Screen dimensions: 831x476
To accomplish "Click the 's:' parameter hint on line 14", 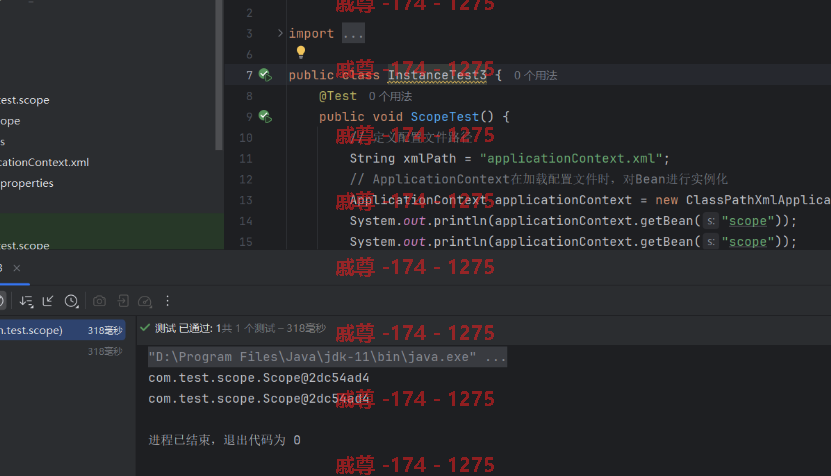I will pyautogui.click(x=710, y=221).
